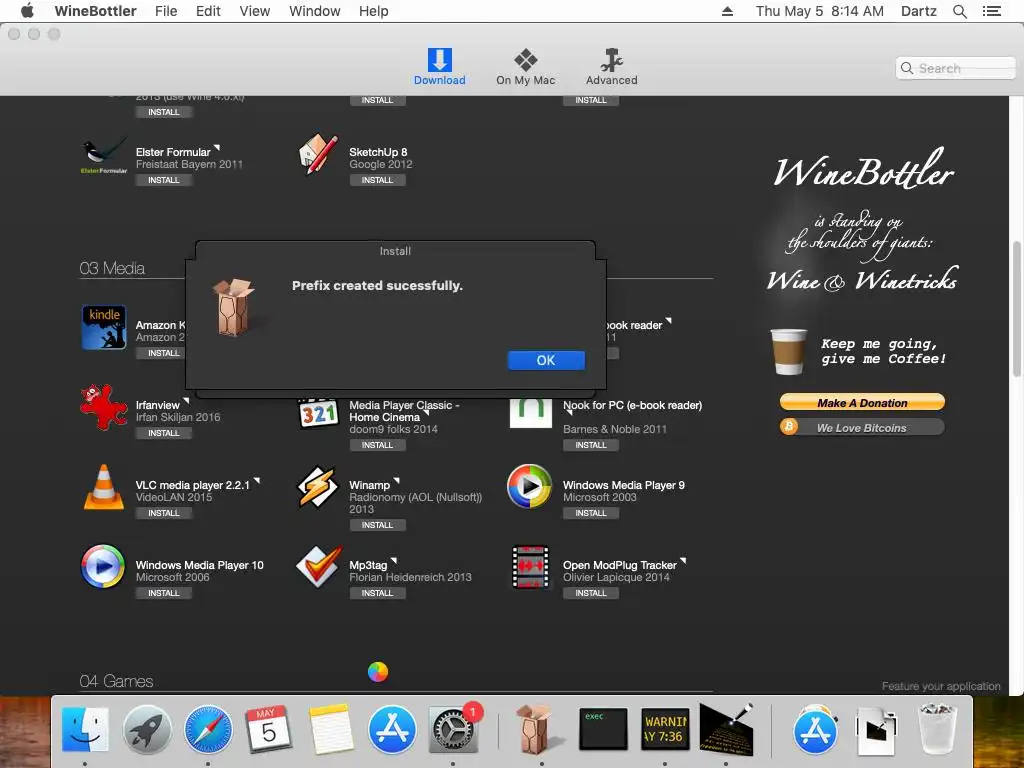Screen dimensions: 1024x768
Task: Open Console warning icon in Dock
Action: click(665, 729)
